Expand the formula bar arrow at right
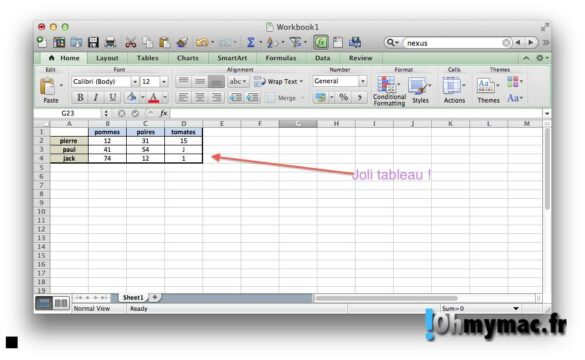The width and height of the screenshot is (585, 360). (x=547, y=114)
